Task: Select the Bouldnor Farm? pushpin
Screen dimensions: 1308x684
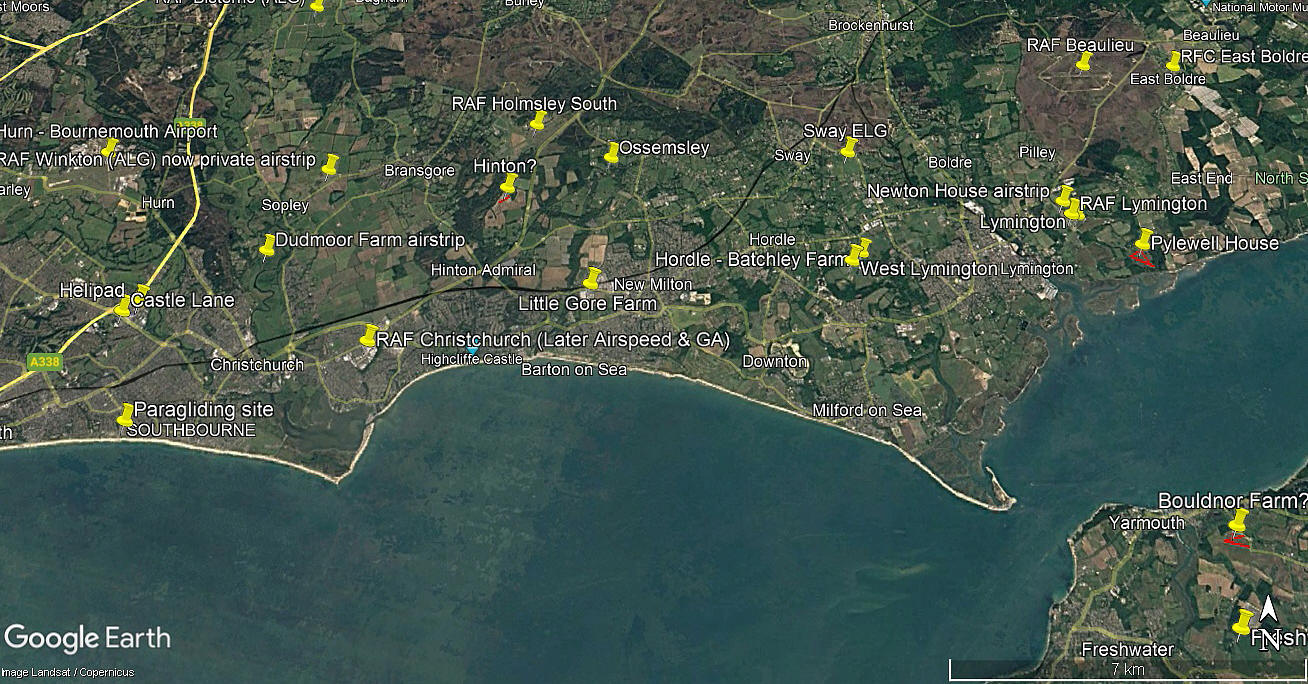Action: [1238, 520]
